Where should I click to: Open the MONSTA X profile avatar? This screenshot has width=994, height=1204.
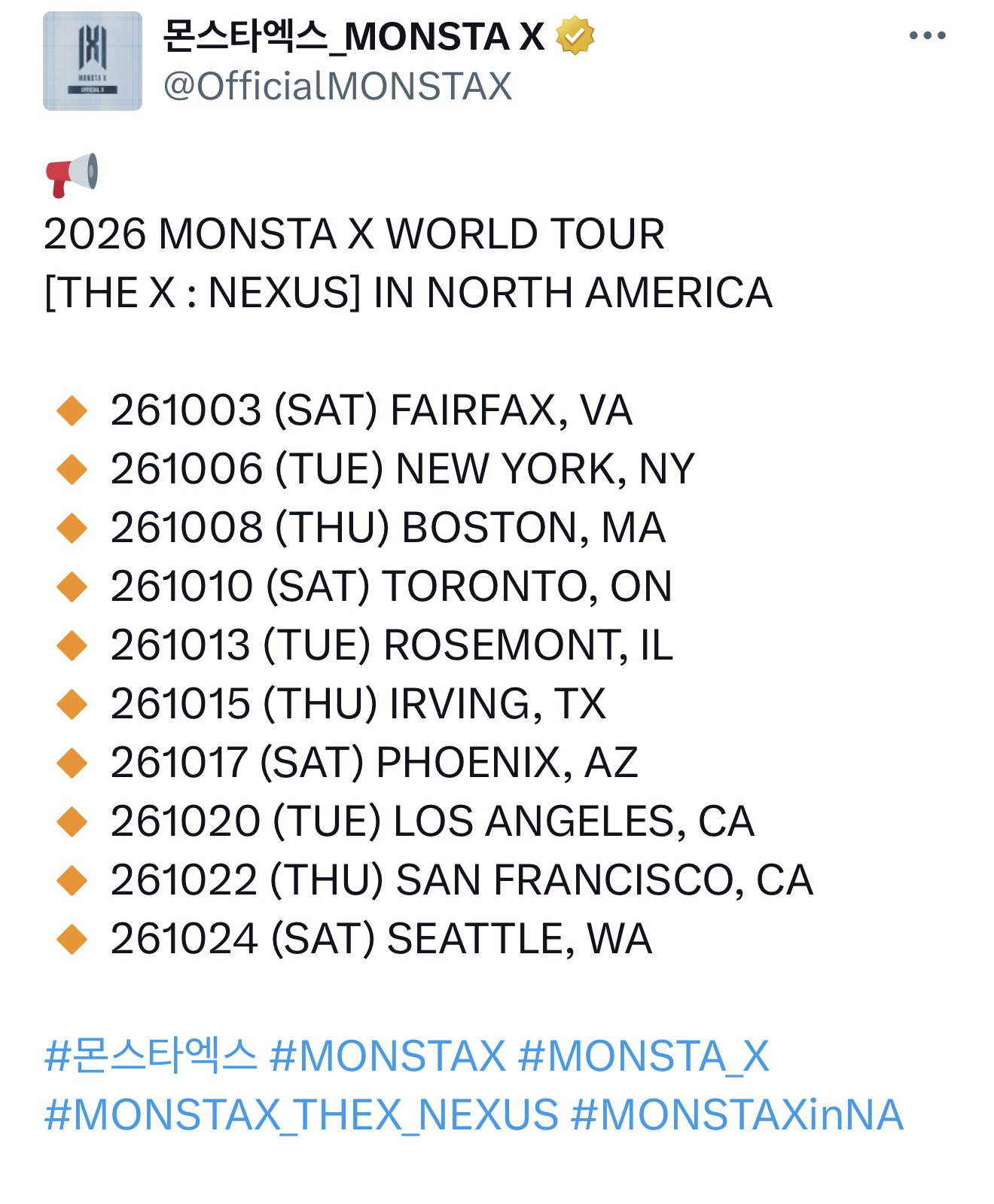click(x=93, y=61)
